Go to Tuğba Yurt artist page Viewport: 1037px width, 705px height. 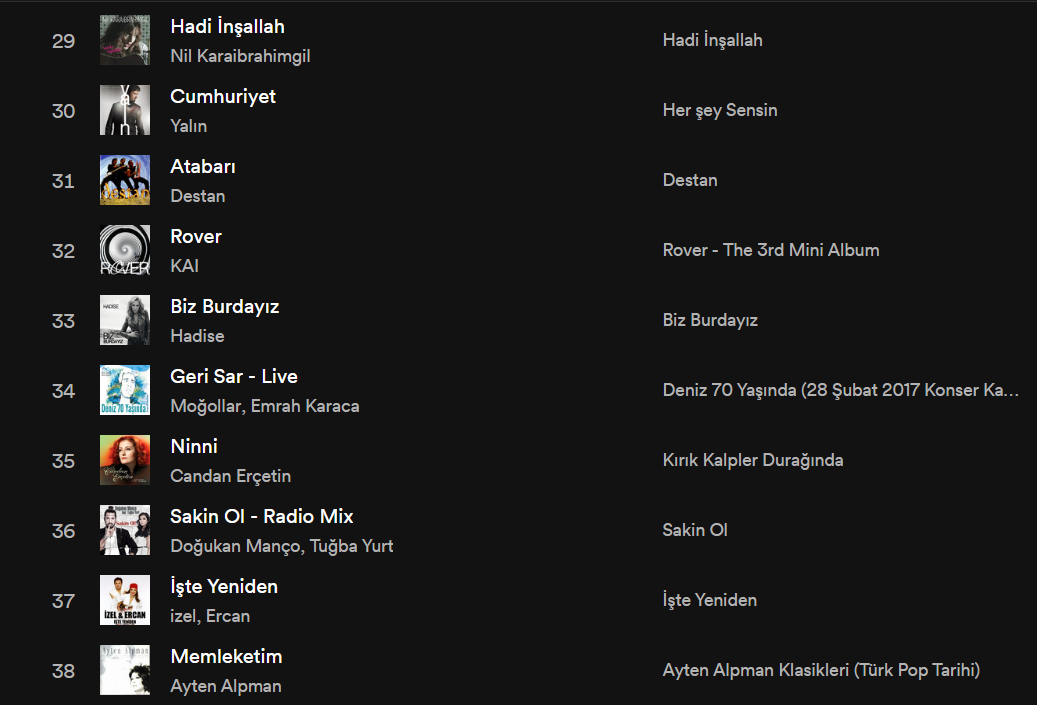(351, 546)
